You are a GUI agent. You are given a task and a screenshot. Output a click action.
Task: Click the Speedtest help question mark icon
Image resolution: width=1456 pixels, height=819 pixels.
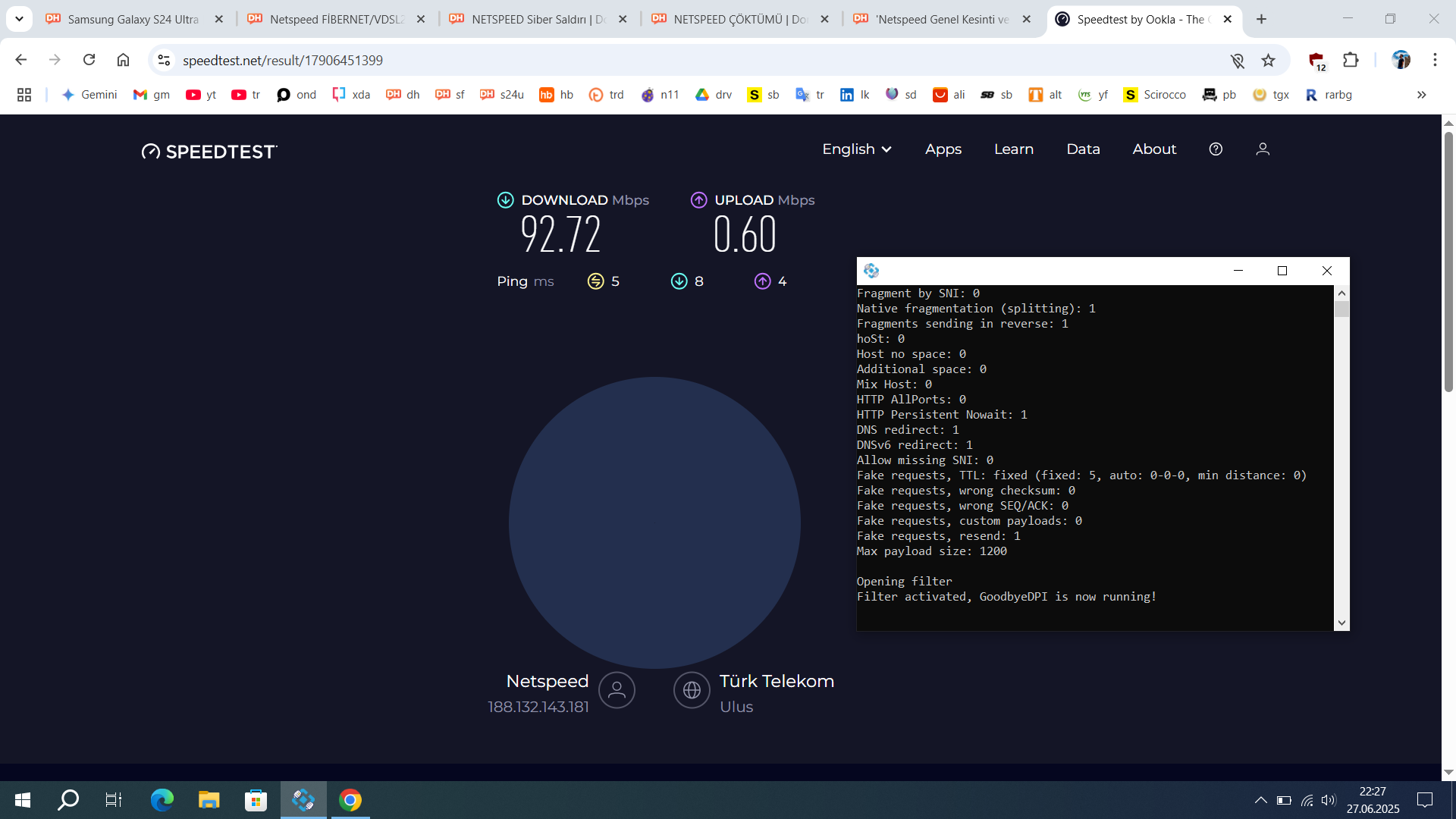coord(1216,149)
